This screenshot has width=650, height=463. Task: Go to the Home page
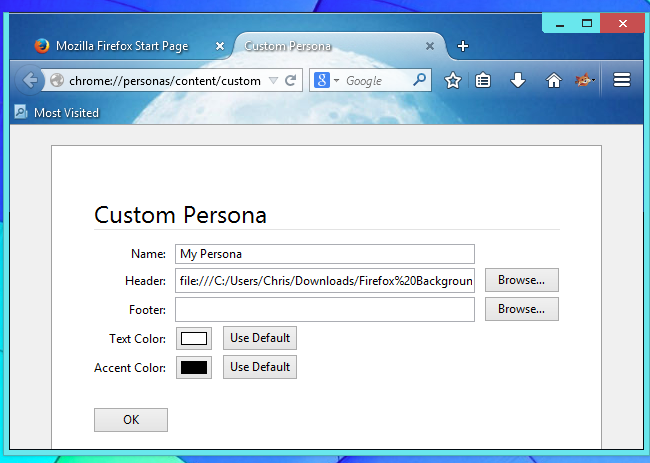click(x=553, y=80)
